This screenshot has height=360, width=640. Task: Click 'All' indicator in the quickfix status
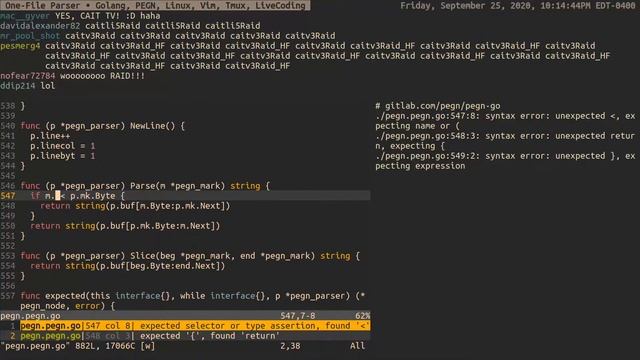[357, 346]
